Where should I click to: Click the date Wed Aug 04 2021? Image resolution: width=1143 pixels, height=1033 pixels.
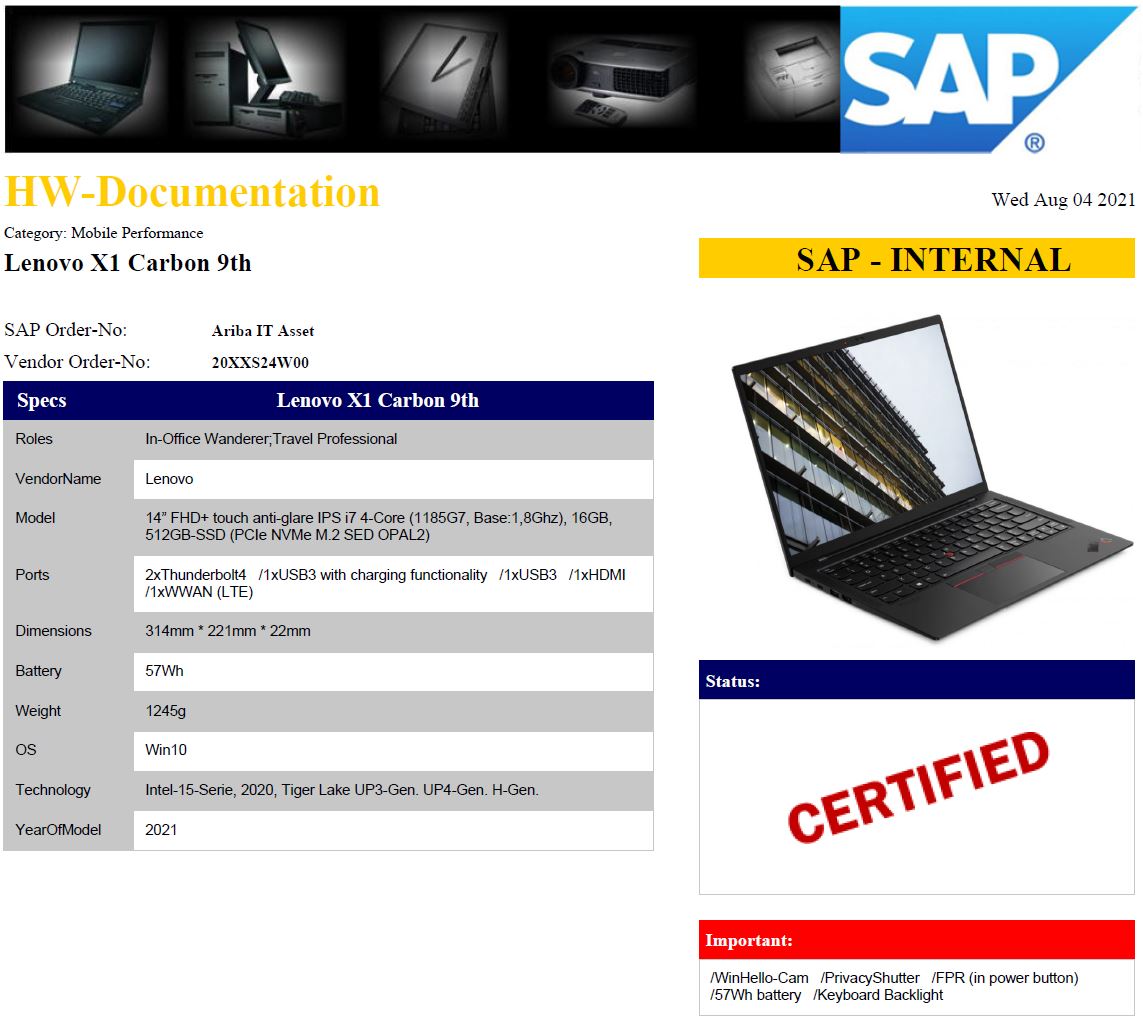[1063, 200]
